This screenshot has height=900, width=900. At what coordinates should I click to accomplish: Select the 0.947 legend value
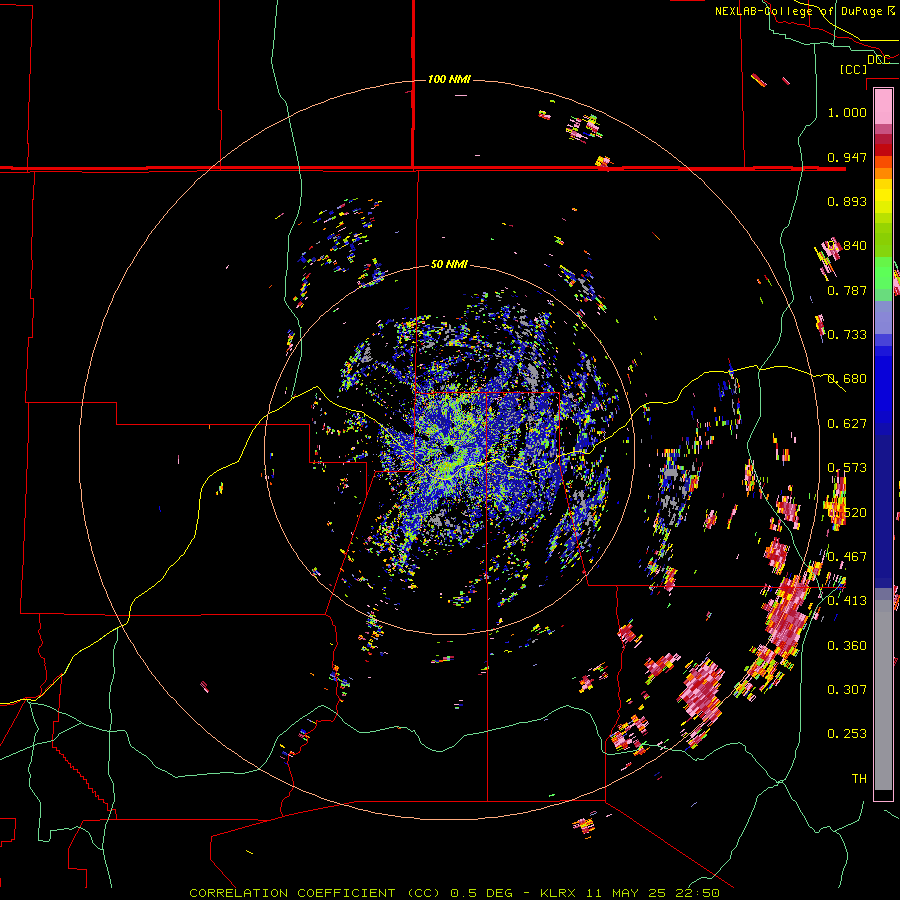847,157
